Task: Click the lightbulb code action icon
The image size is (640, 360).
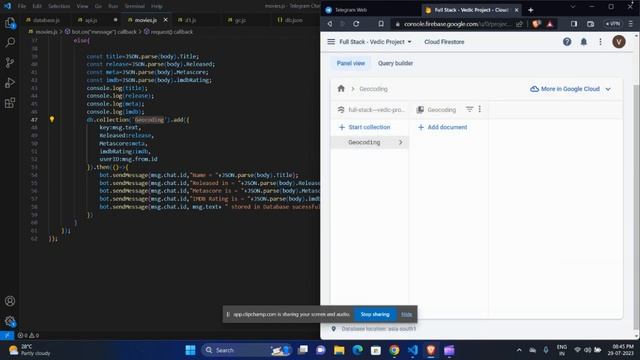Action: click(52, 120)
